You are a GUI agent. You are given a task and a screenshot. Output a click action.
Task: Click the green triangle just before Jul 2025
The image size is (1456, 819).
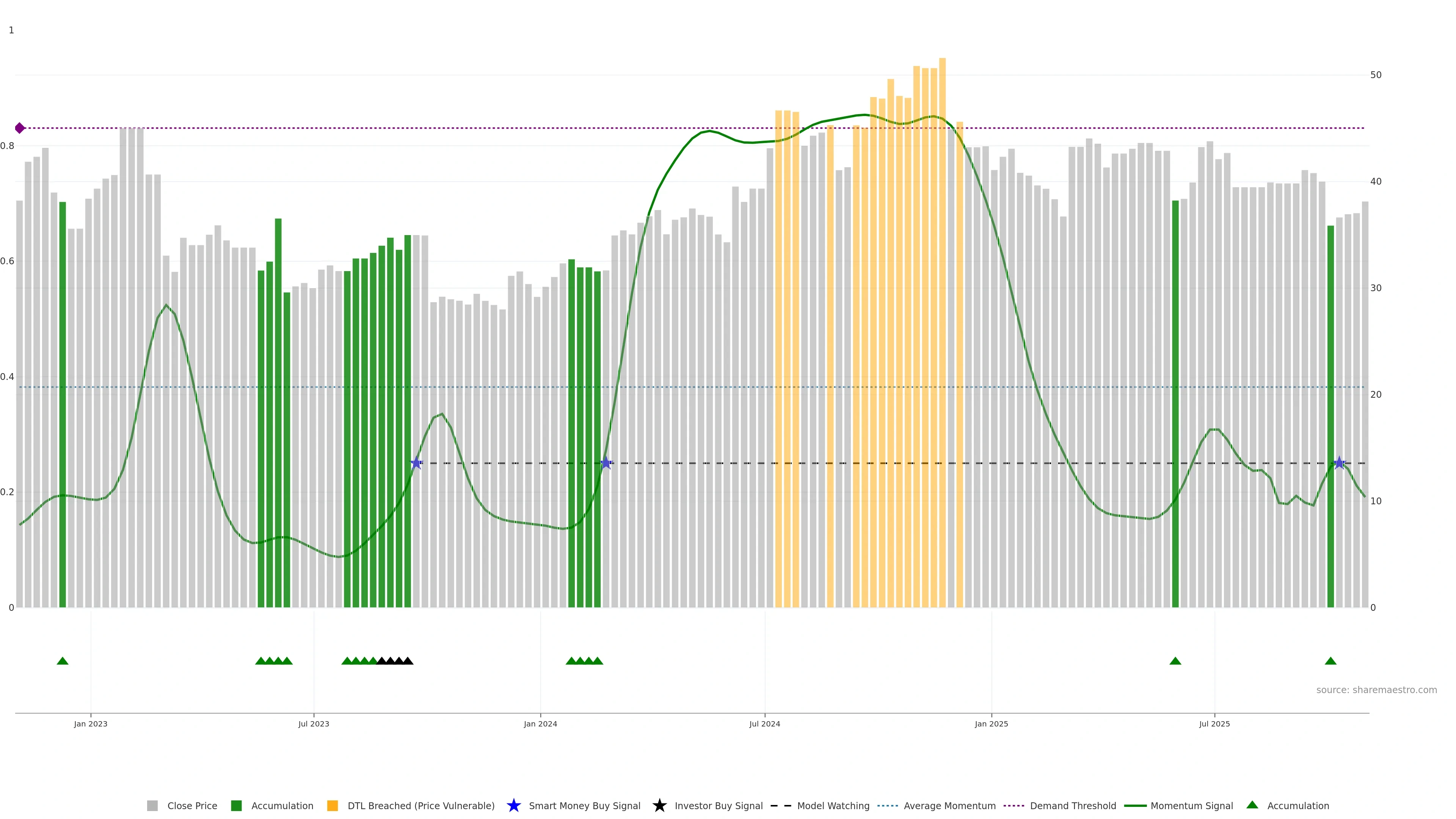pos(1175,661)
